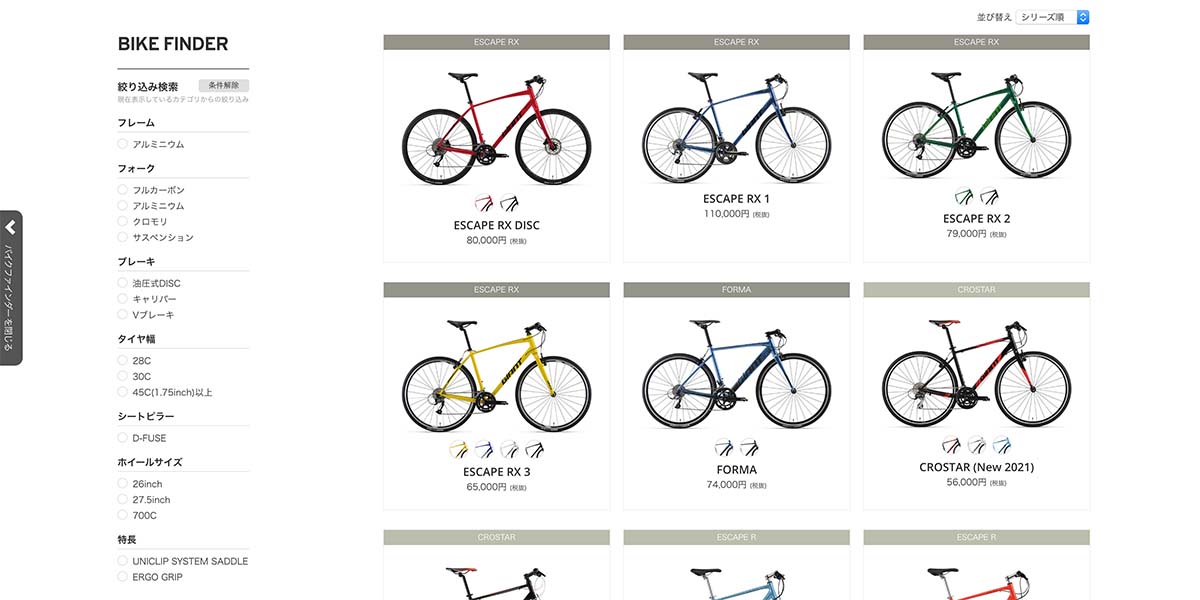Viewport: 1200px width, 600px height.
Task: Open ESCAPE RX category header on first card
Action: (x=497, y=42)
